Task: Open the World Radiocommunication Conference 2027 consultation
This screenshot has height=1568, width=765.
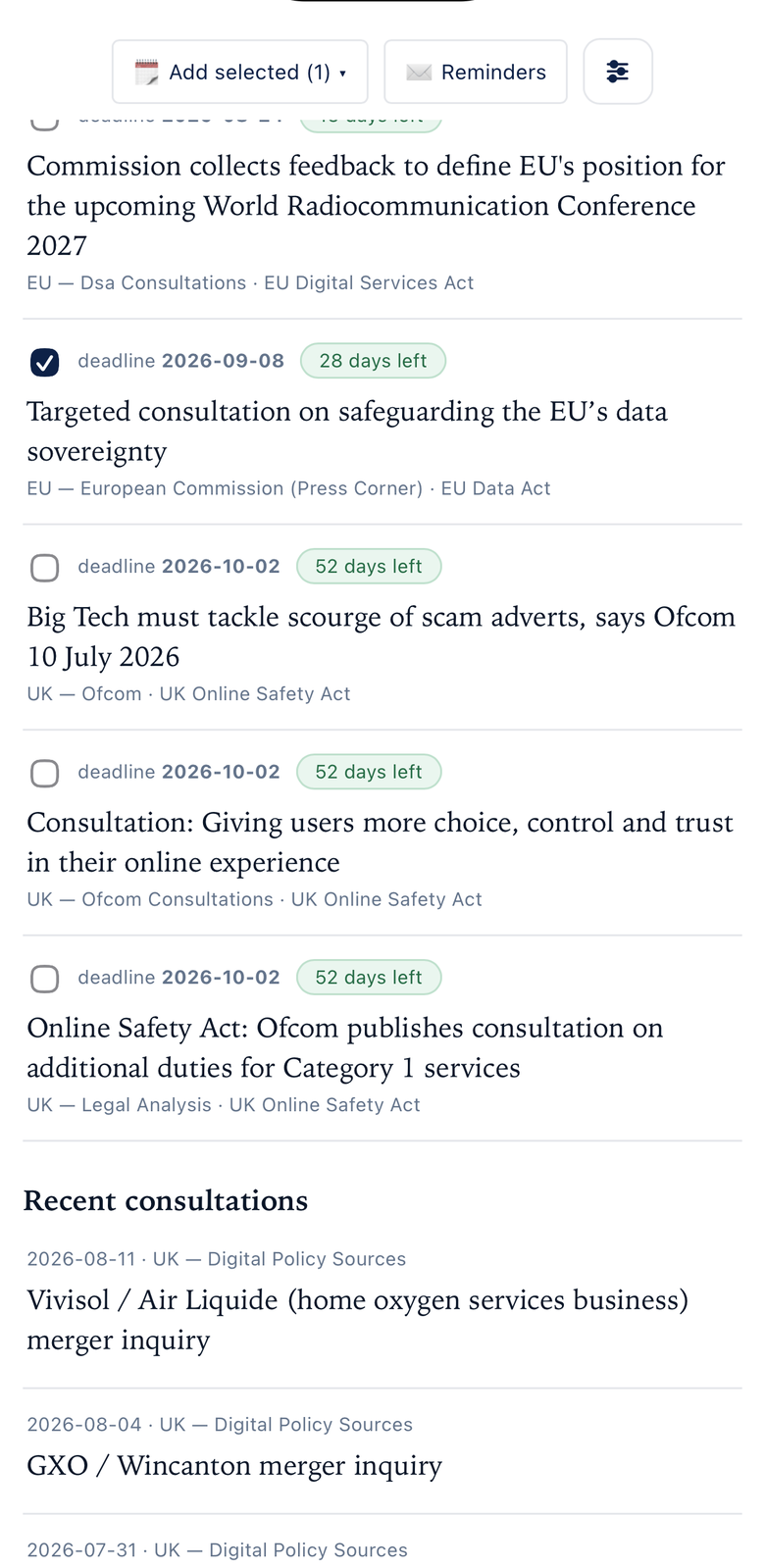Action: (376, 206)
